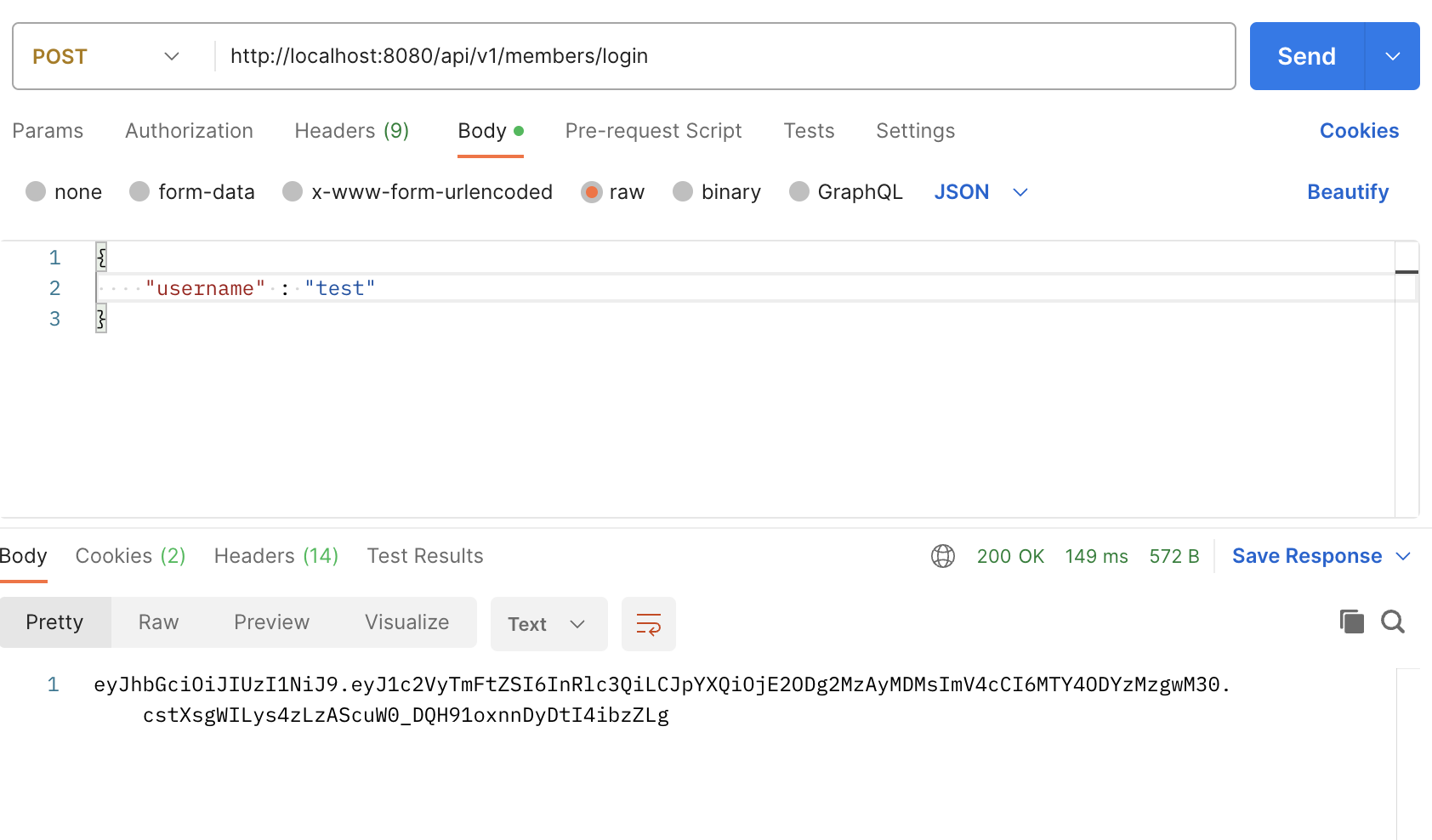
Task: Click the 149 ms response time
Action: point(1096,556)
